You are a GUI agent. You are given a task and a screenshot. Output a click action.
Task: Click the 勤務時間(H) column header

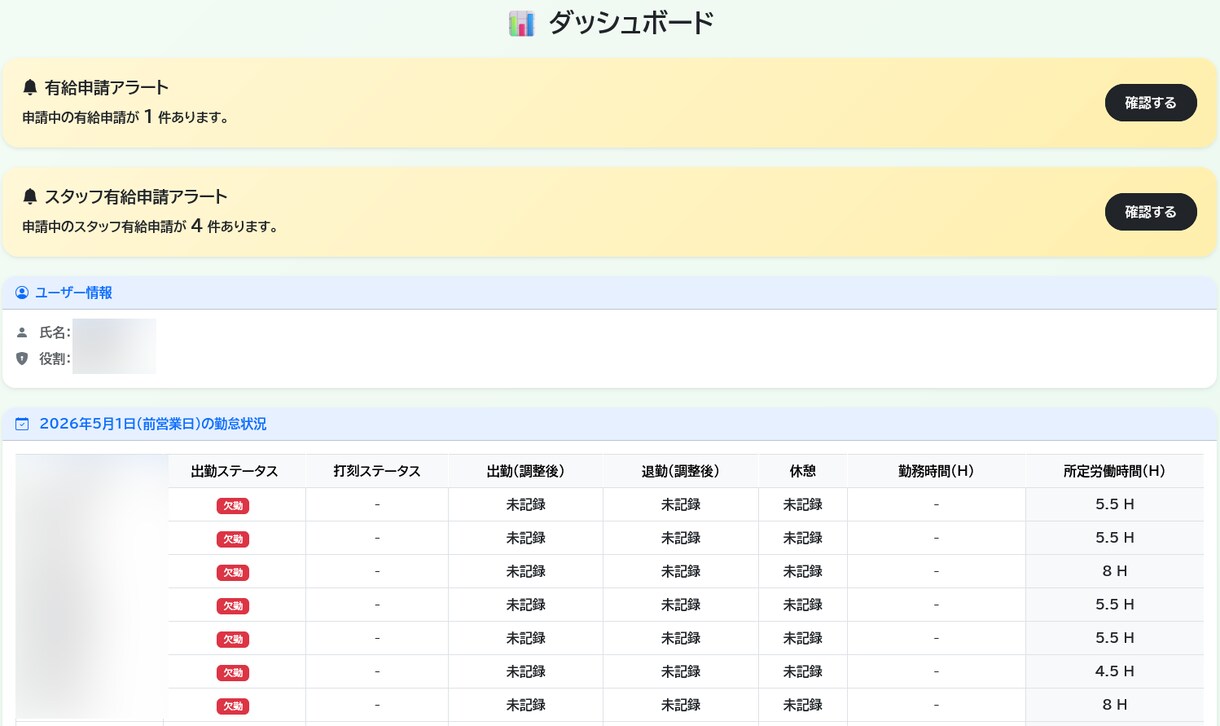pyautogui.click(x=936, y=471)
